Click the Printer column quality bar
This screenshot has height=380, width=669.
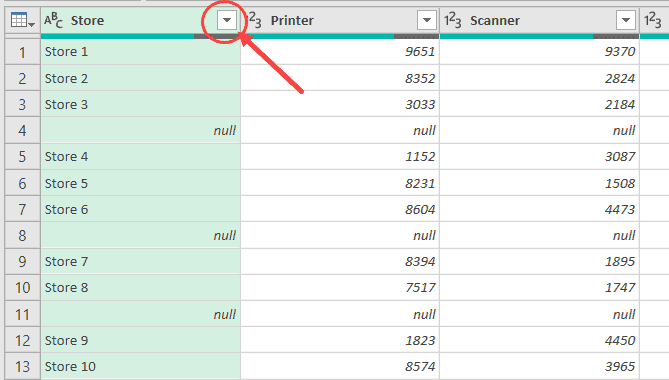(340, 36)
